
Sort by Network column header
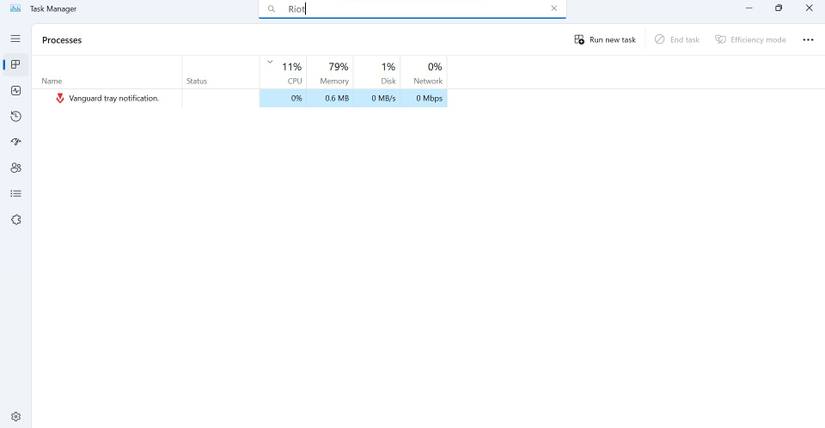point(428,73)
